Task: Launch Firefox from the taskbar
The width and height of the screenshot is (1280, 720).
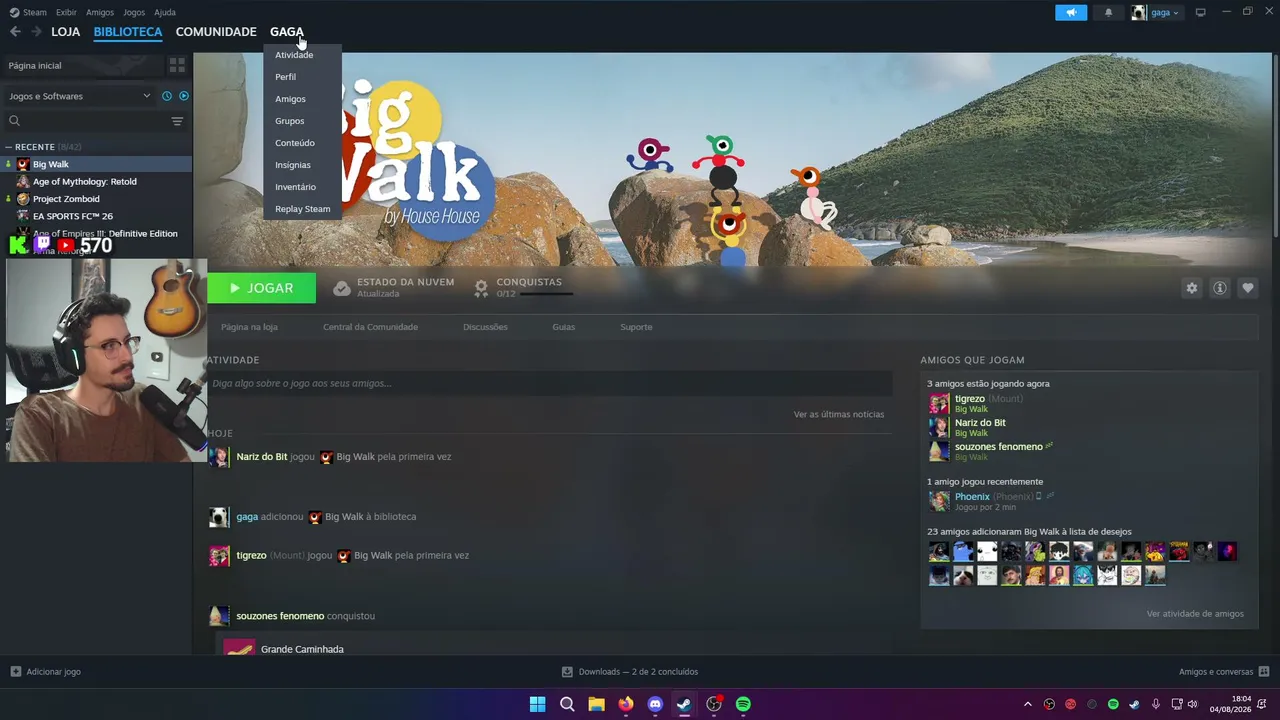Action: tap(626, 704)
